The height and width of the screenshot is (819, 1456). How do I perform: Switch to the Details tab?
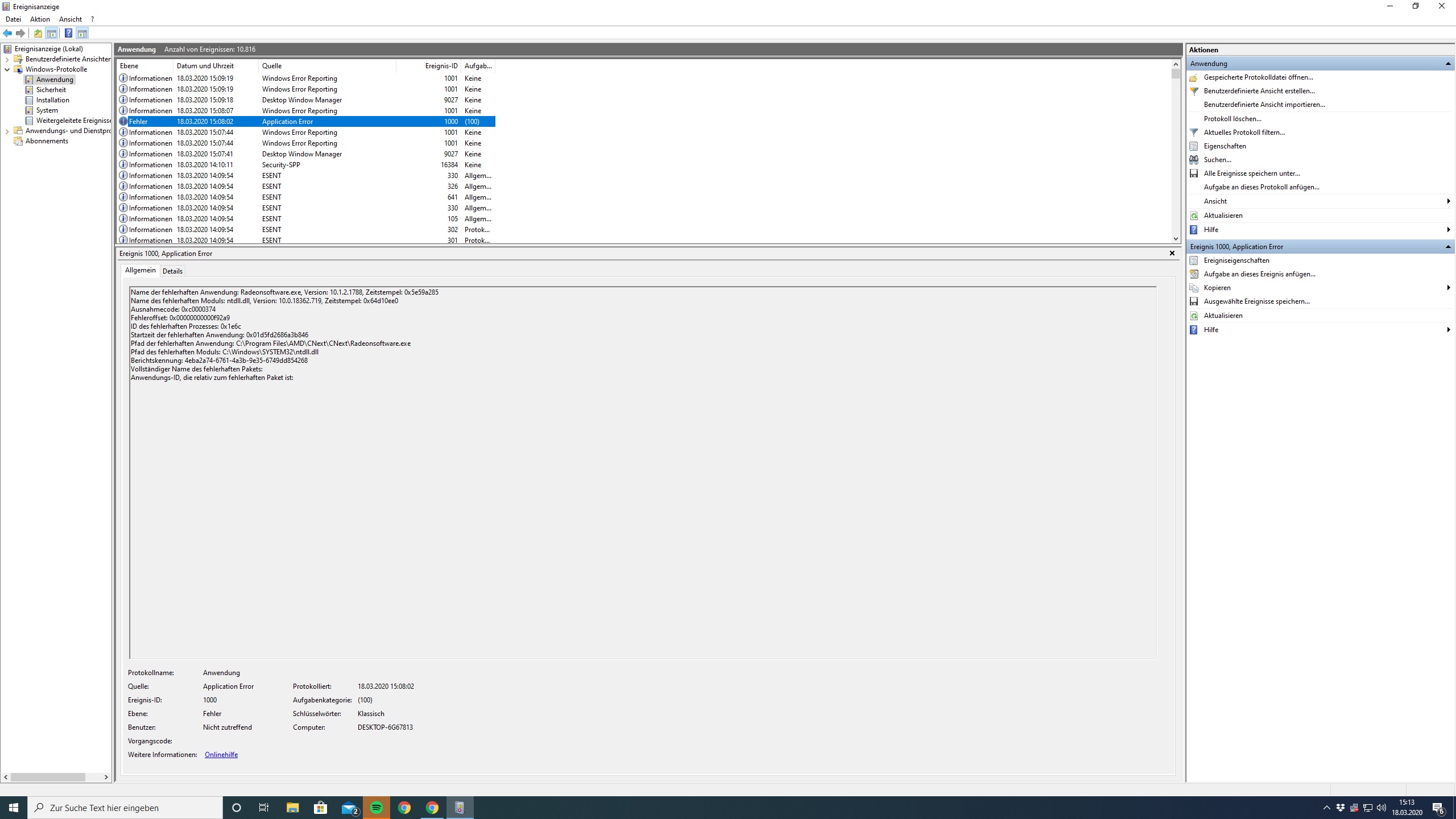172,271
